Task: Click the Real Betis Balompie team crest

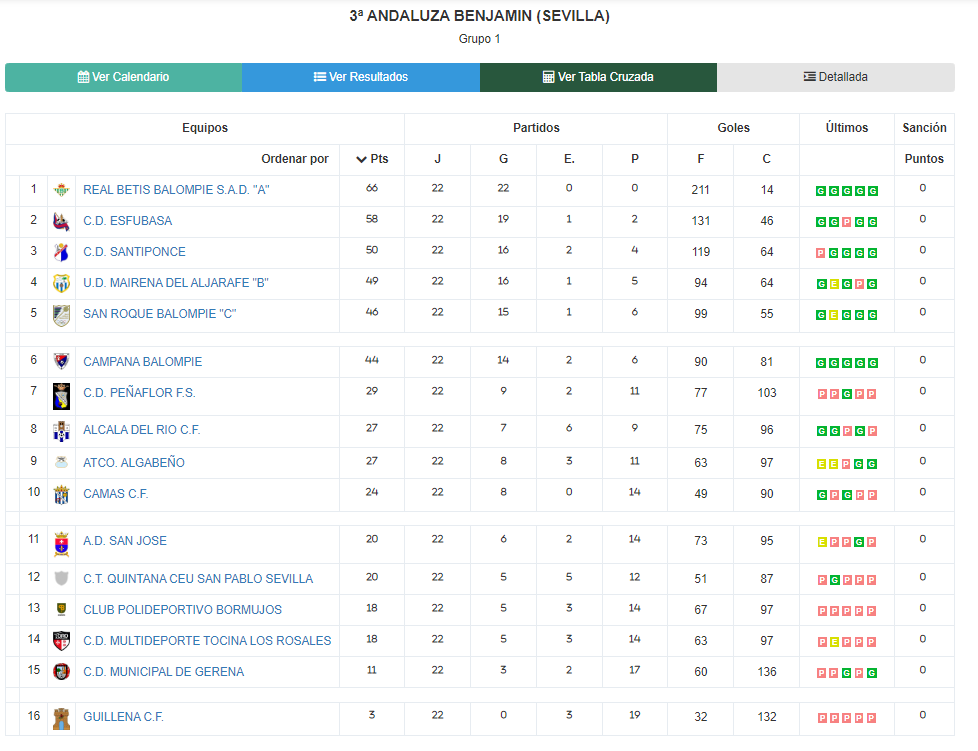Action: (61, 190)
